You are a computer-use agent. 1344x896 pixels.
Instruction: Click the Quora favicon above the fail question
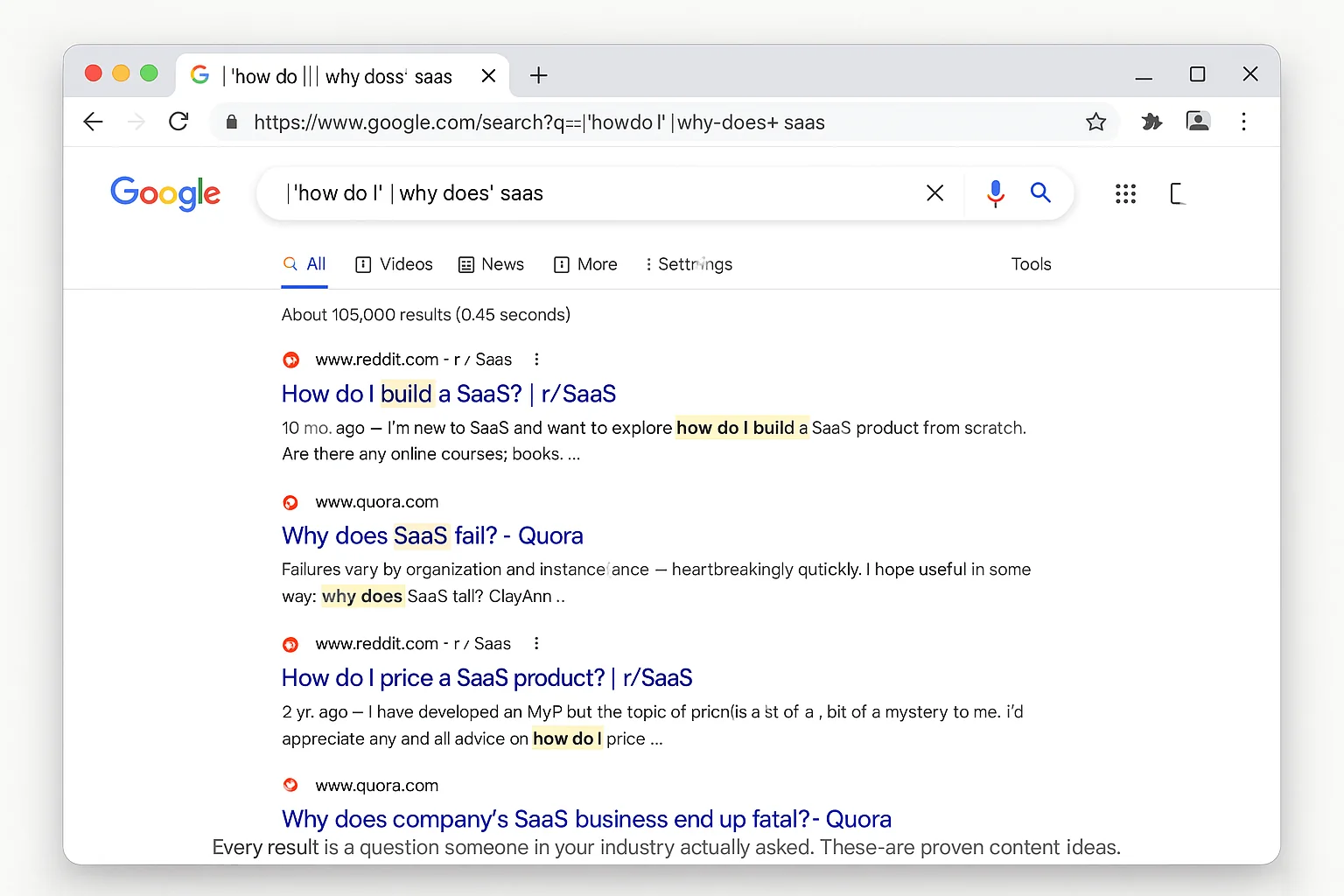[290, 502]
